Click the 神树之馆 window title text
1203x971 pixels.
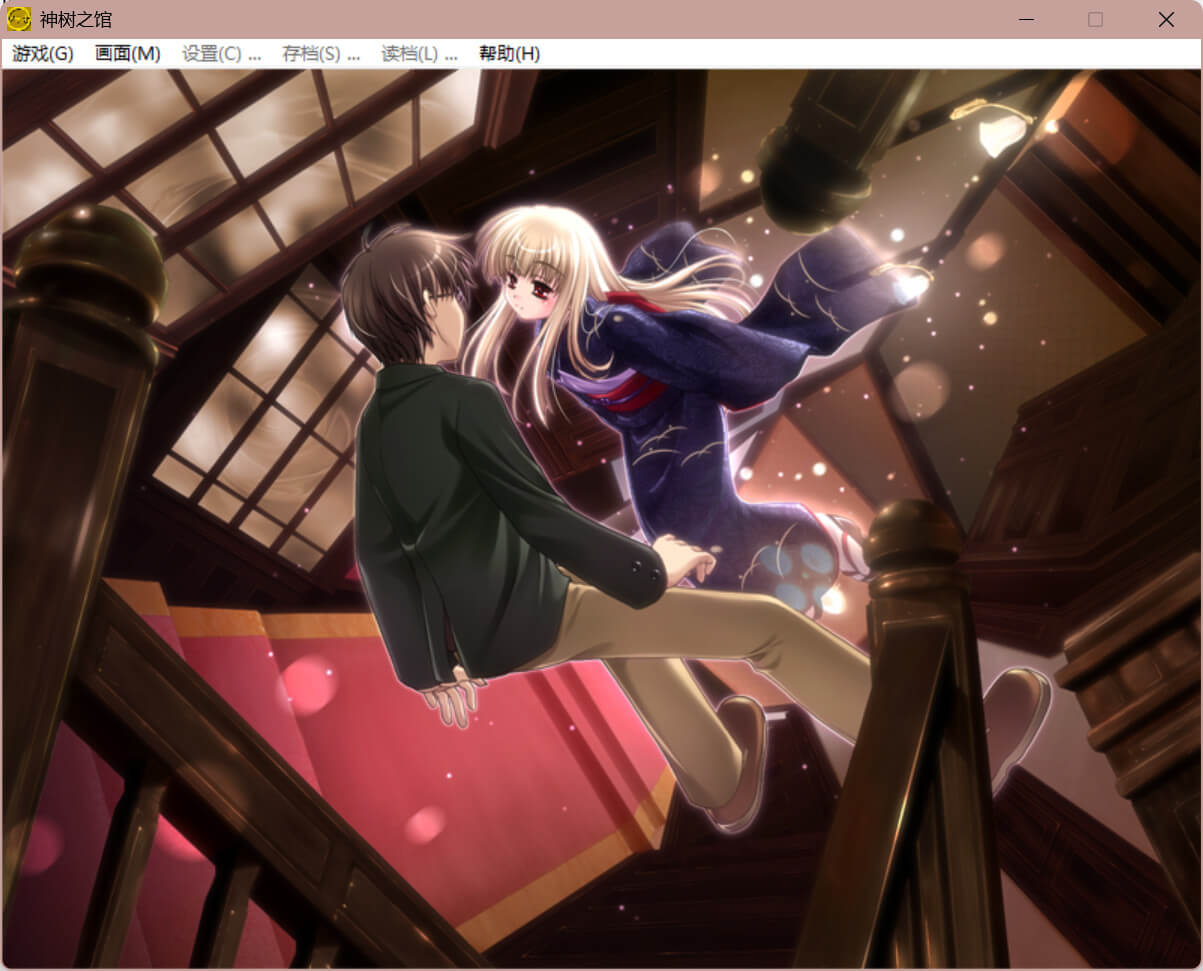pos(76,19)
